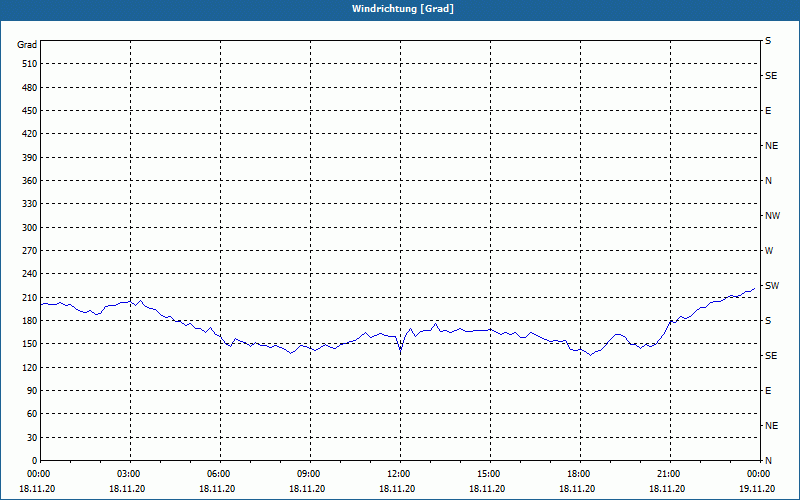Select the 15:00 time axis label
Viewport: 800px width, 500px height.
click(490, 474)
